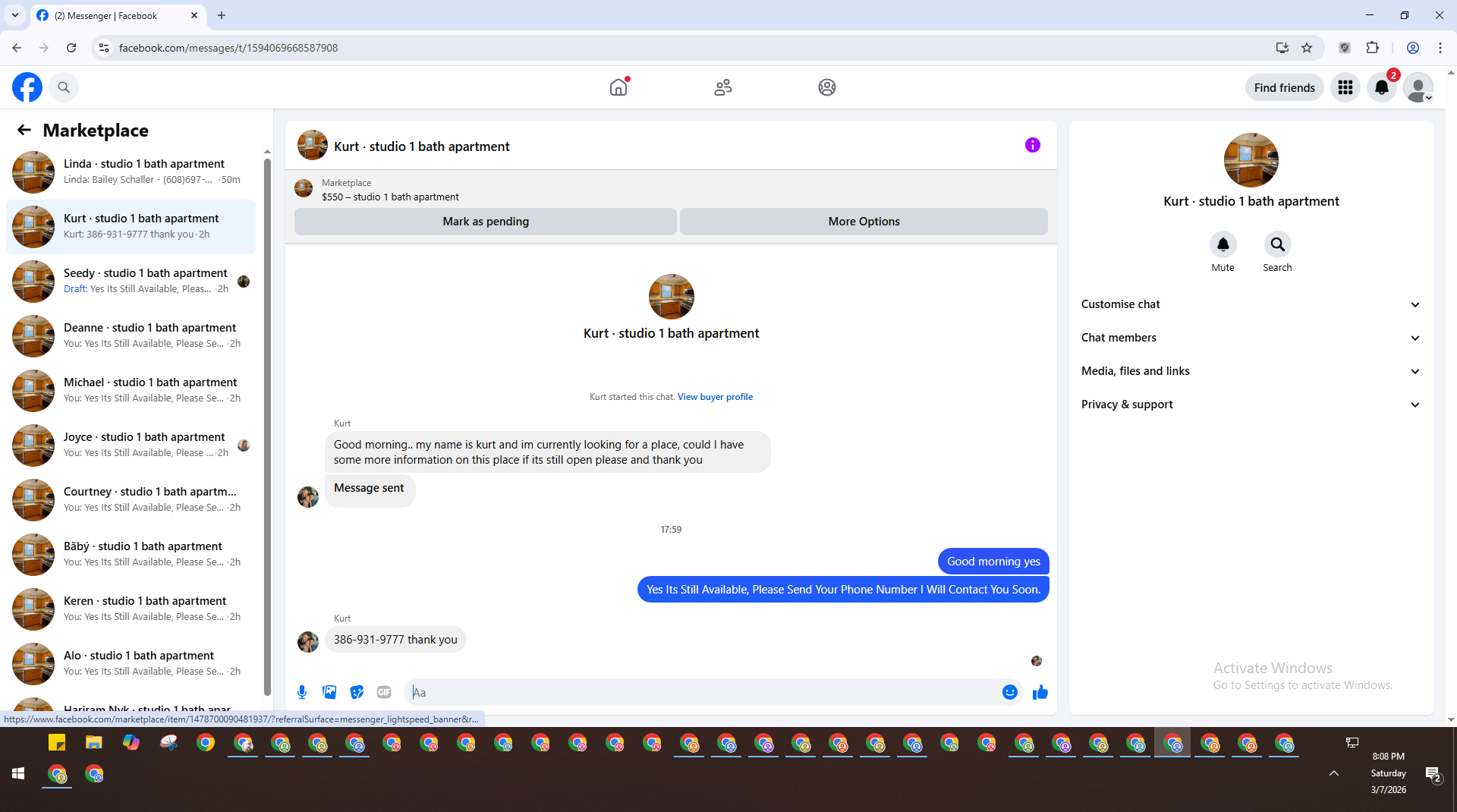Open Seedy's conversation with a draft
The image size is (1457, 812).
click(131, 282)
